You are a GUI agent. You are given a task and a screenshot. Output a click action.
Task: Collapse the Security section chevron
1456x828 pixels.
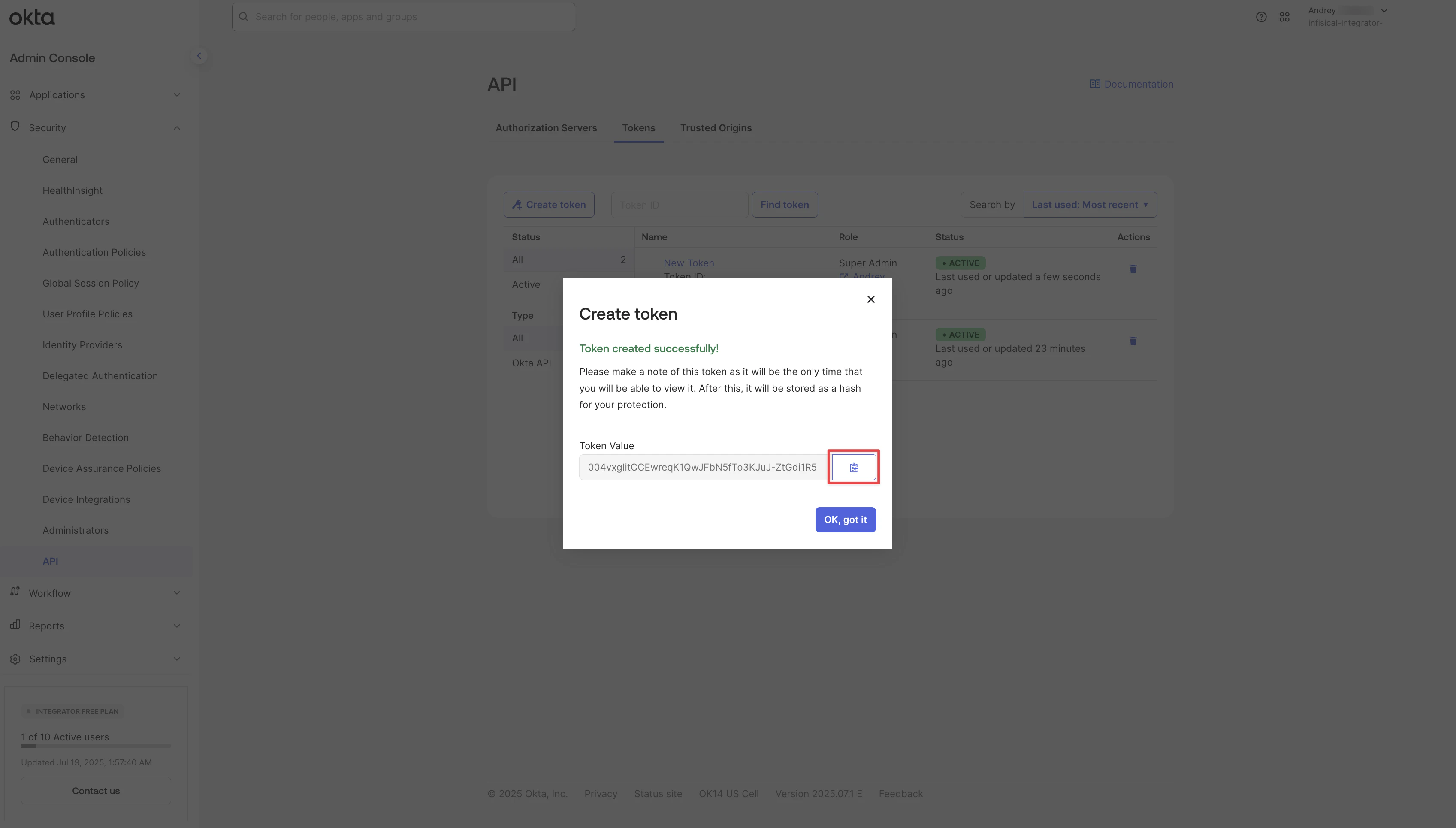pos(177,128)
